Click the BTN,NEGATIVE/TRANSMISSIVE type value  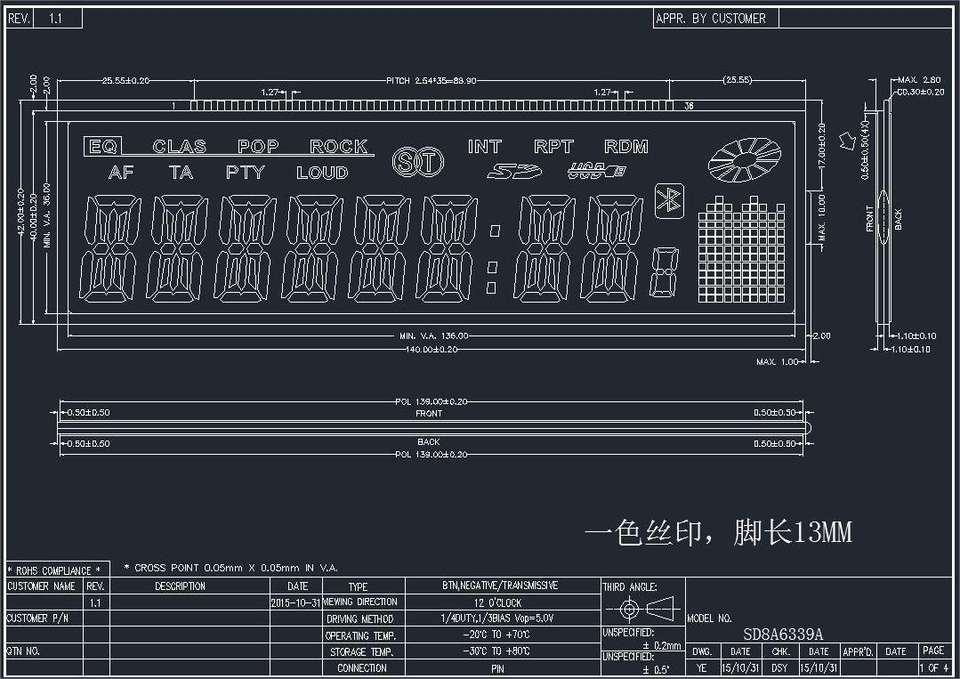(500, 585)
